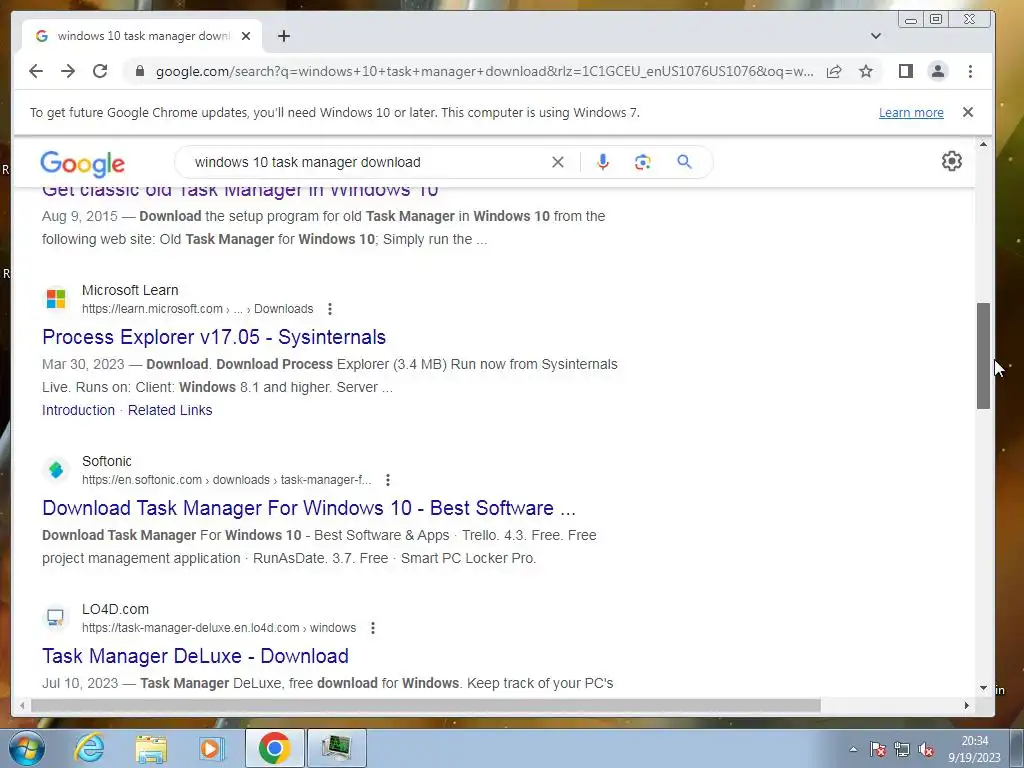
Task: Click the vertical scrollbar thumb
Action: point(984,356)
